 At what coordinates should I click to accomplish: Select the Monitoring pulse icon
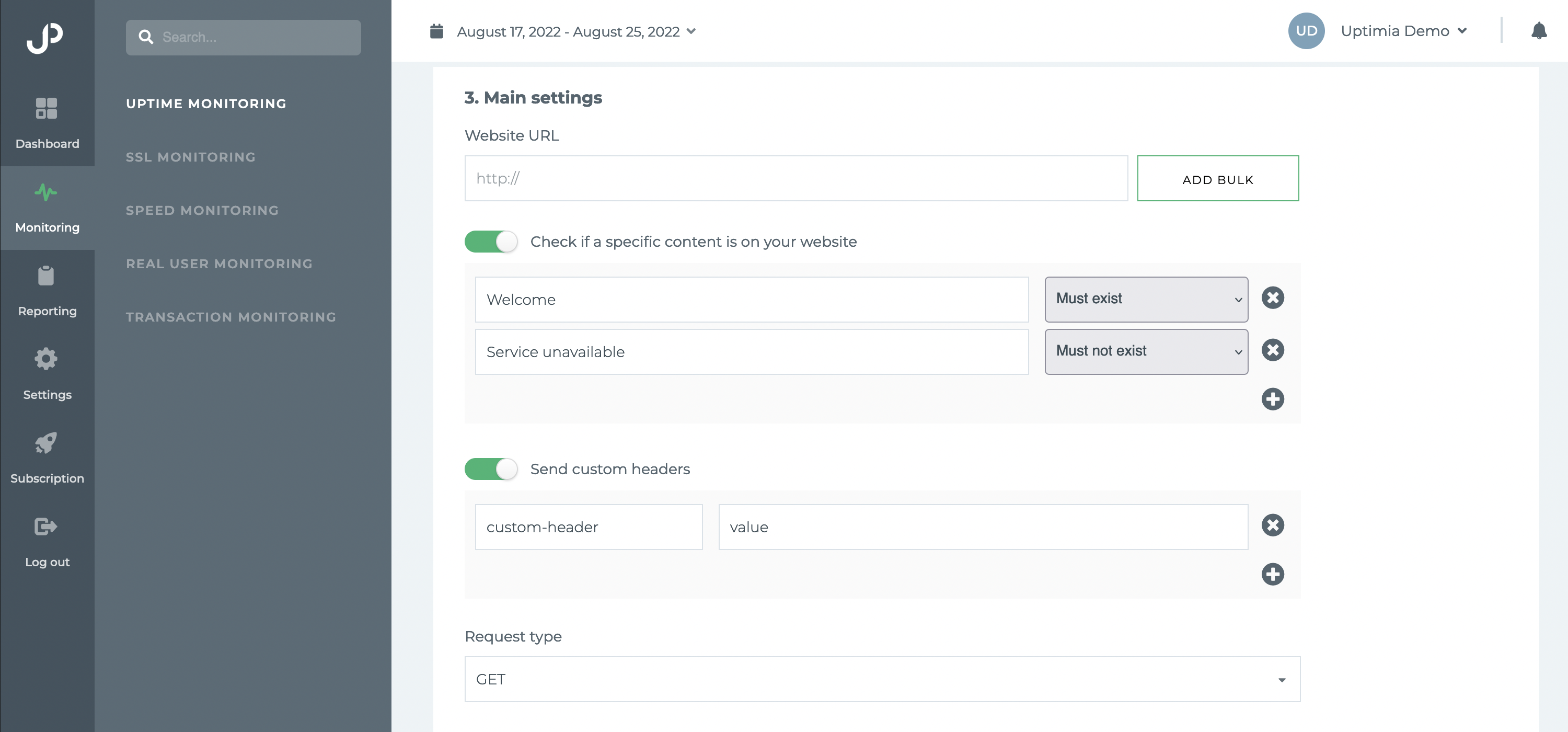coord(47,192)
